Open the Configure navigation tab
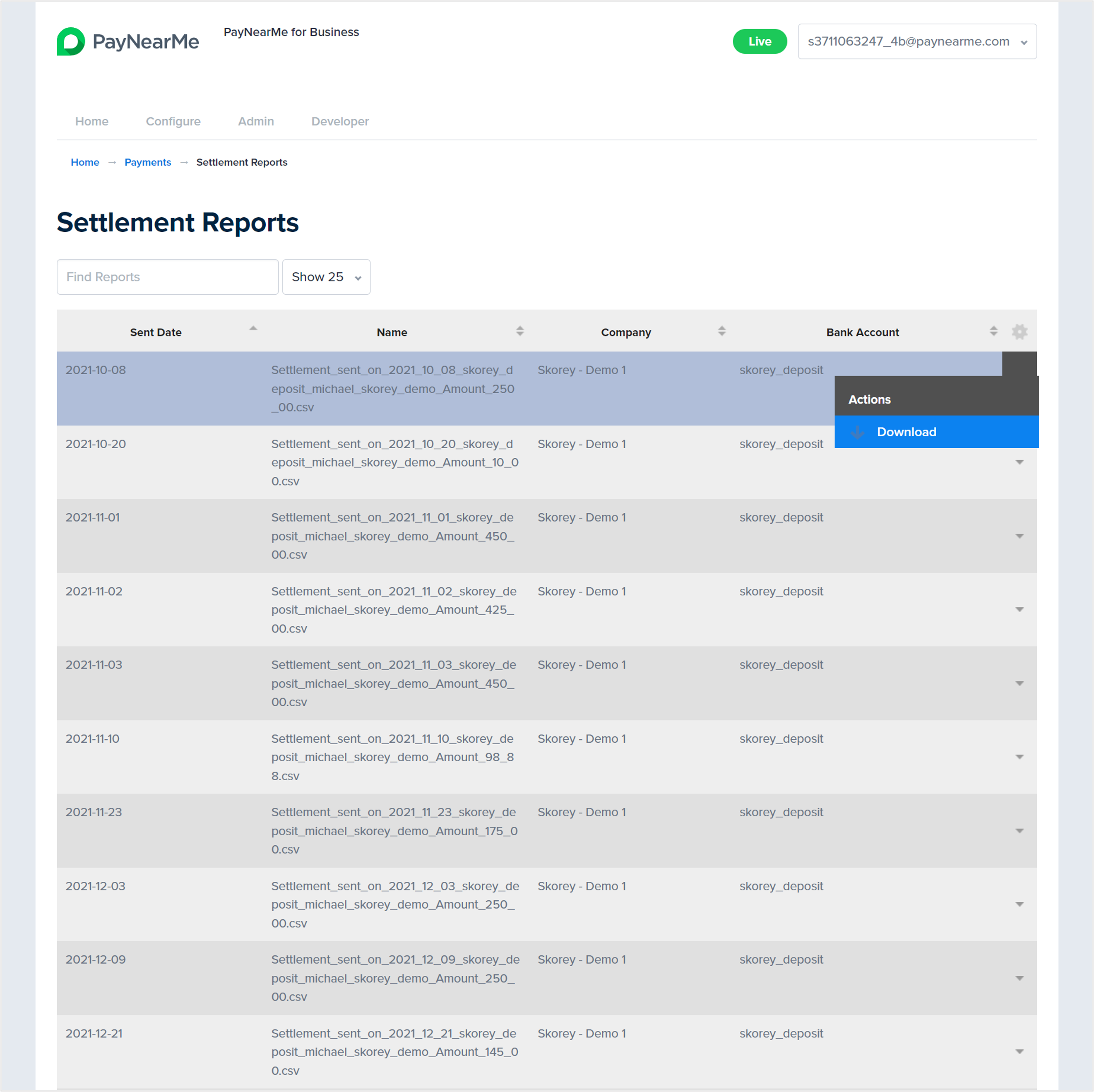The width and height of the screenshot is (1094, 1092). (173, 121)
